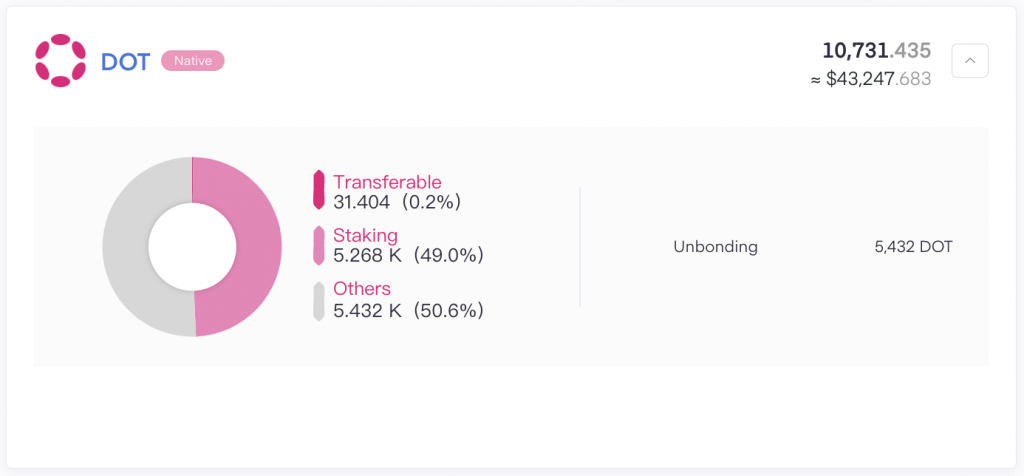Click the 5,432 DOT unbonding amount

(x=914, y=247)
